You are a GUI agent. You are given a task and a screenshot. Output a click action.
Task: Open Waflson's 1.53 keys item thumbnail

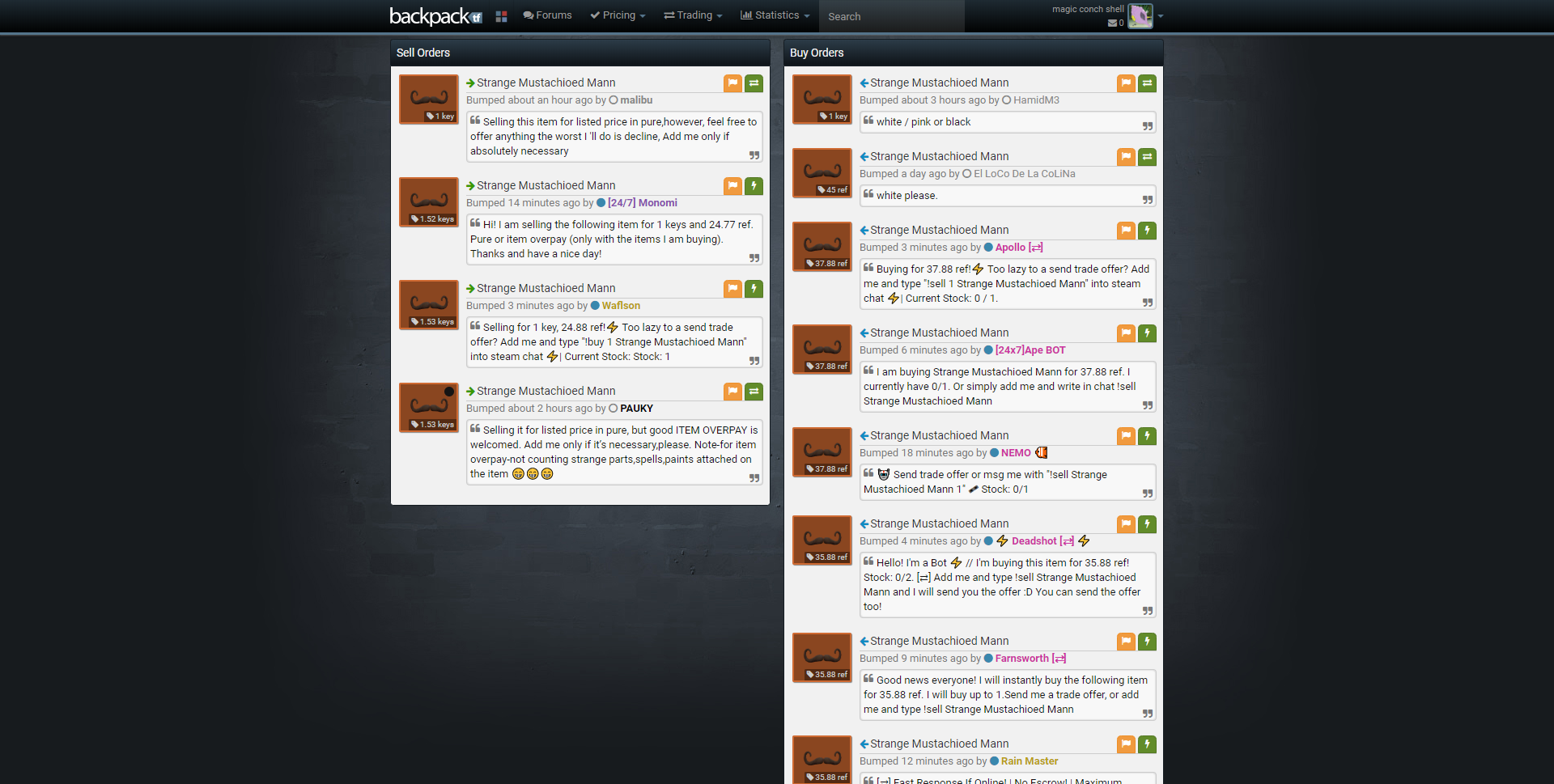click(429, 305)
